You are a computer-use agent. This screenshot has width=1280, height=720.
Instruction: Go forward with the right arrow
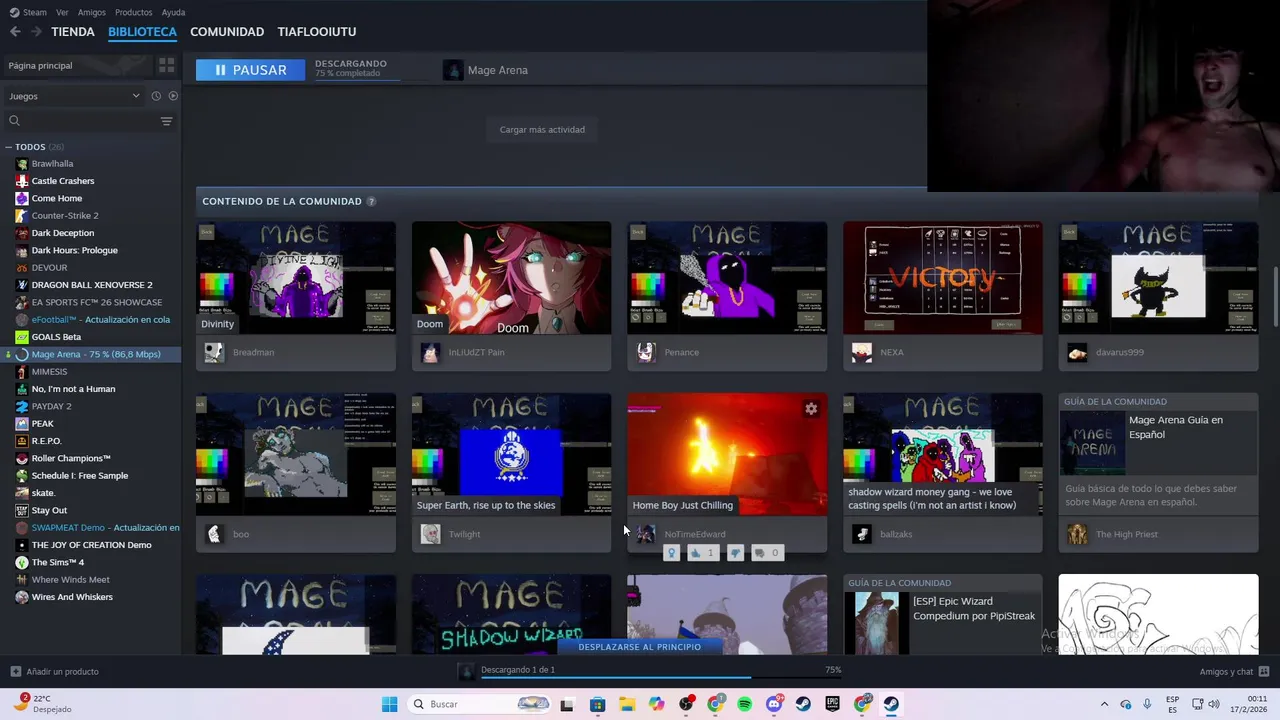pos(36,32)
